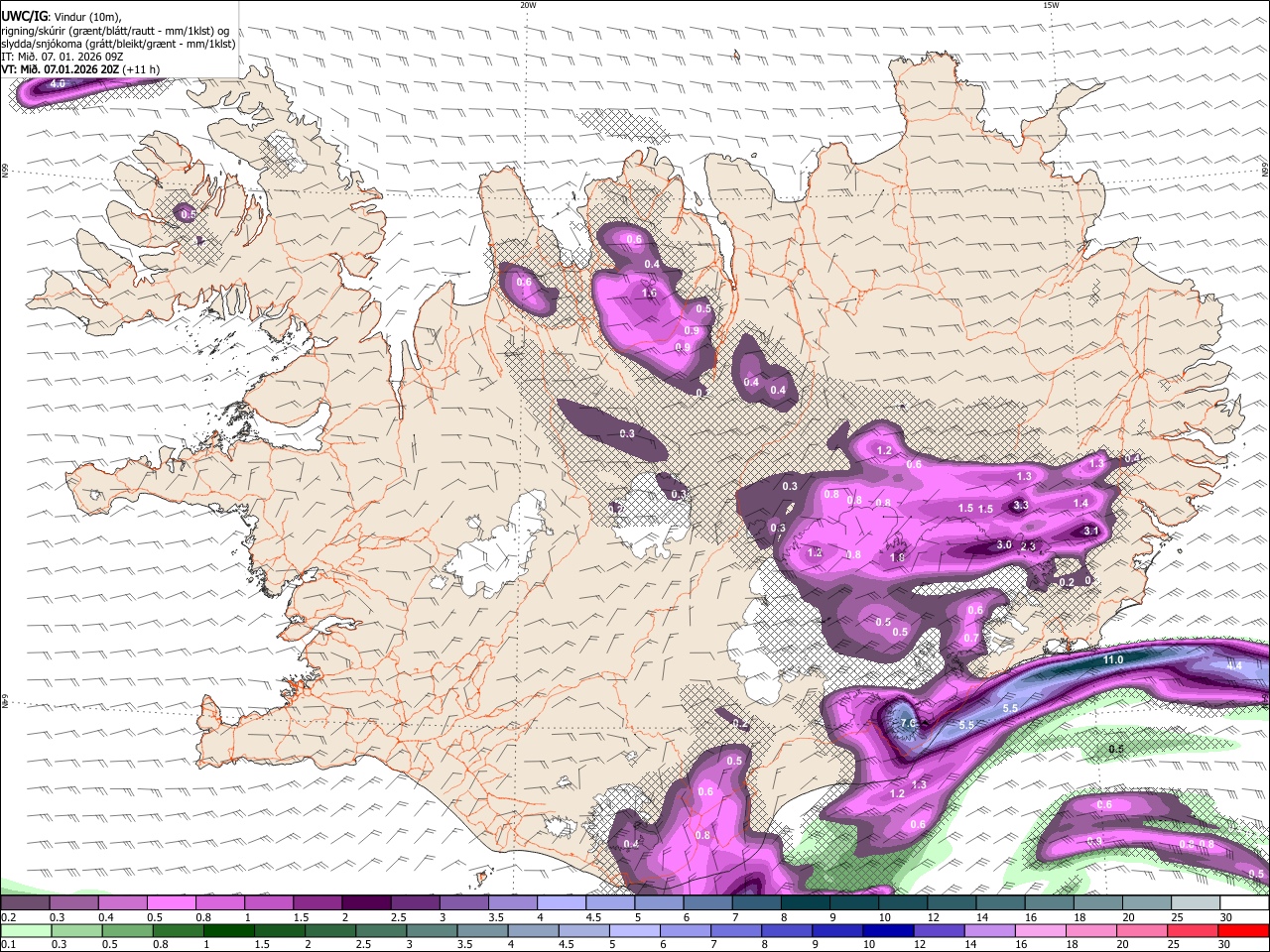Select the pale green 0.1 swatch in lower legend

point(25,931)
